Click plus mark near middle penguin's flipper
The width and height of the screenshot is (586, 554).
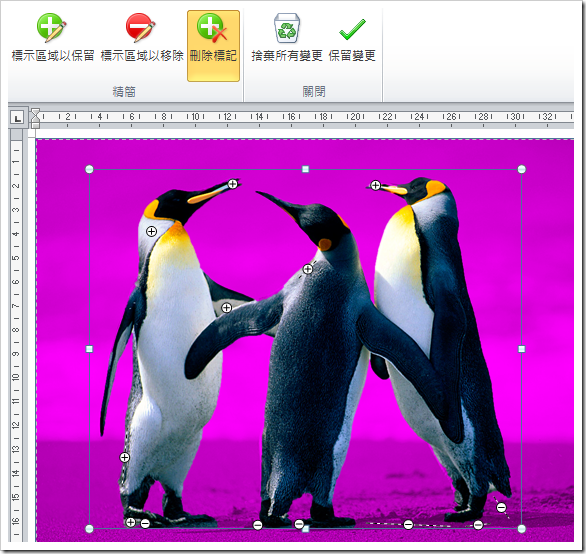coord(226,308)
